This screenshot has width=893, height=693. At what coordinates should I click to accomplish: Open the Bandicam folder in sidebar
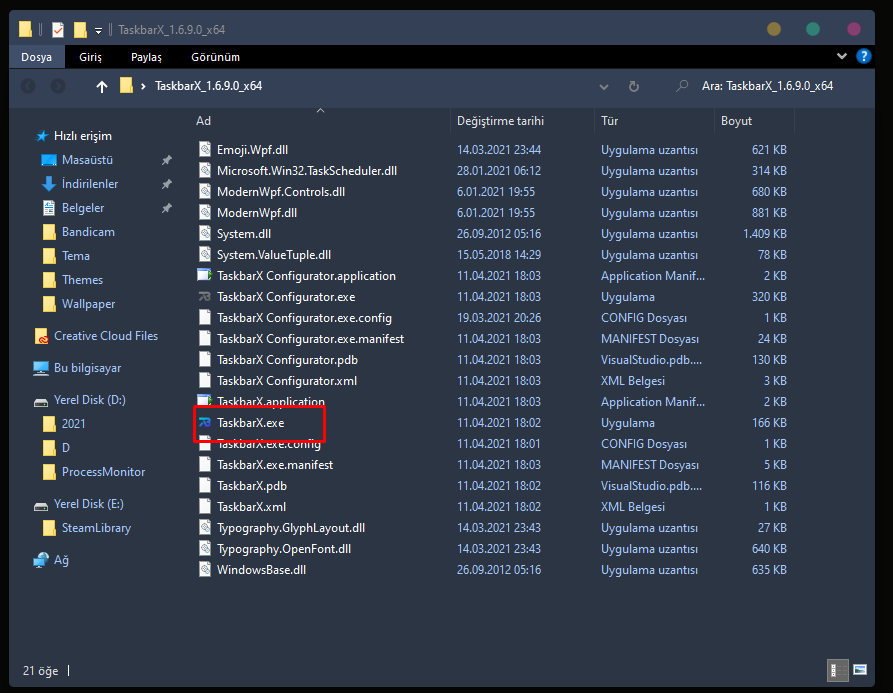tap(88, 232)
